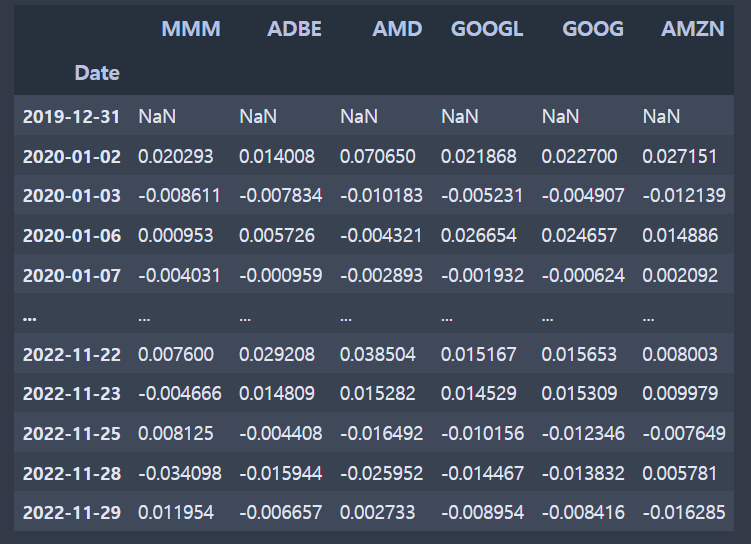Viewport: 751px width, 544px height.
Task: Select the GOOGL column header
Action: (487, 29)
